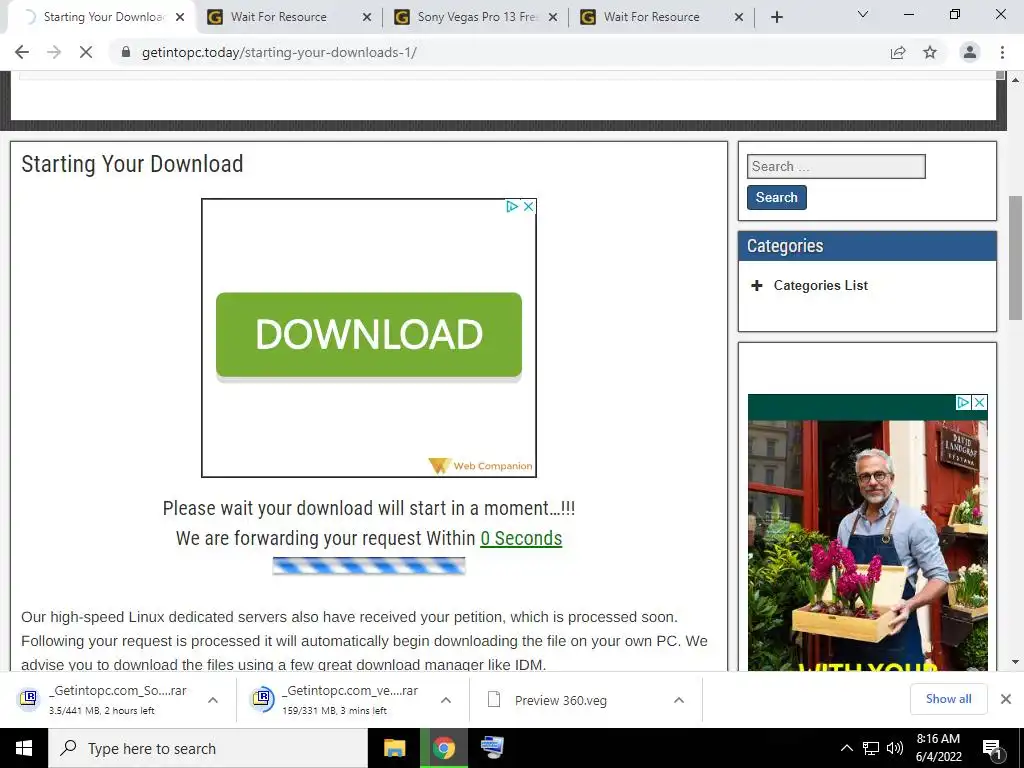Close the downloads bar
This screenshot has height=768, width=1024.
click(x=1006, y=699)
